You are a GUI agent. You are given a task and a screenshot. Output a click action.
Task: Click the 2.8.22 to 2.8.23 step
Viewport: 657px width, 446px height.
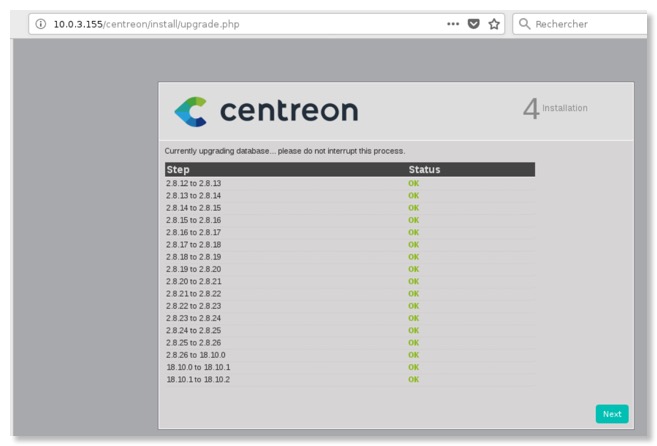tap(193, 306)
